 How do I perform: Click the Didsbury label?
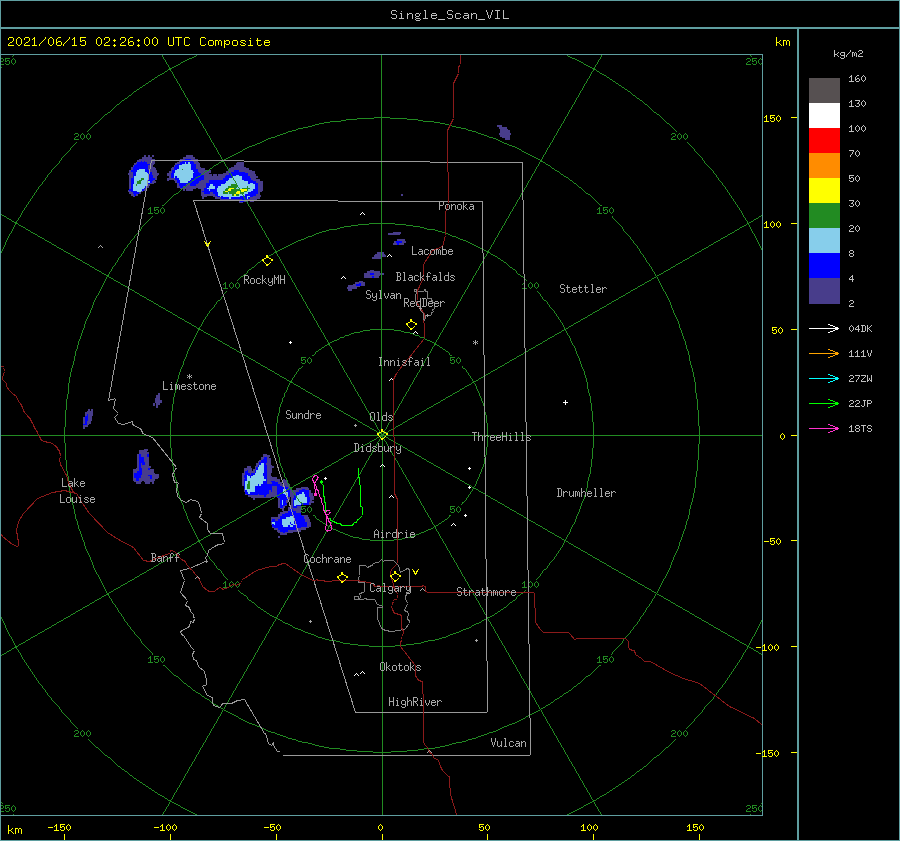pyautogui.click(x=377, y=448)
